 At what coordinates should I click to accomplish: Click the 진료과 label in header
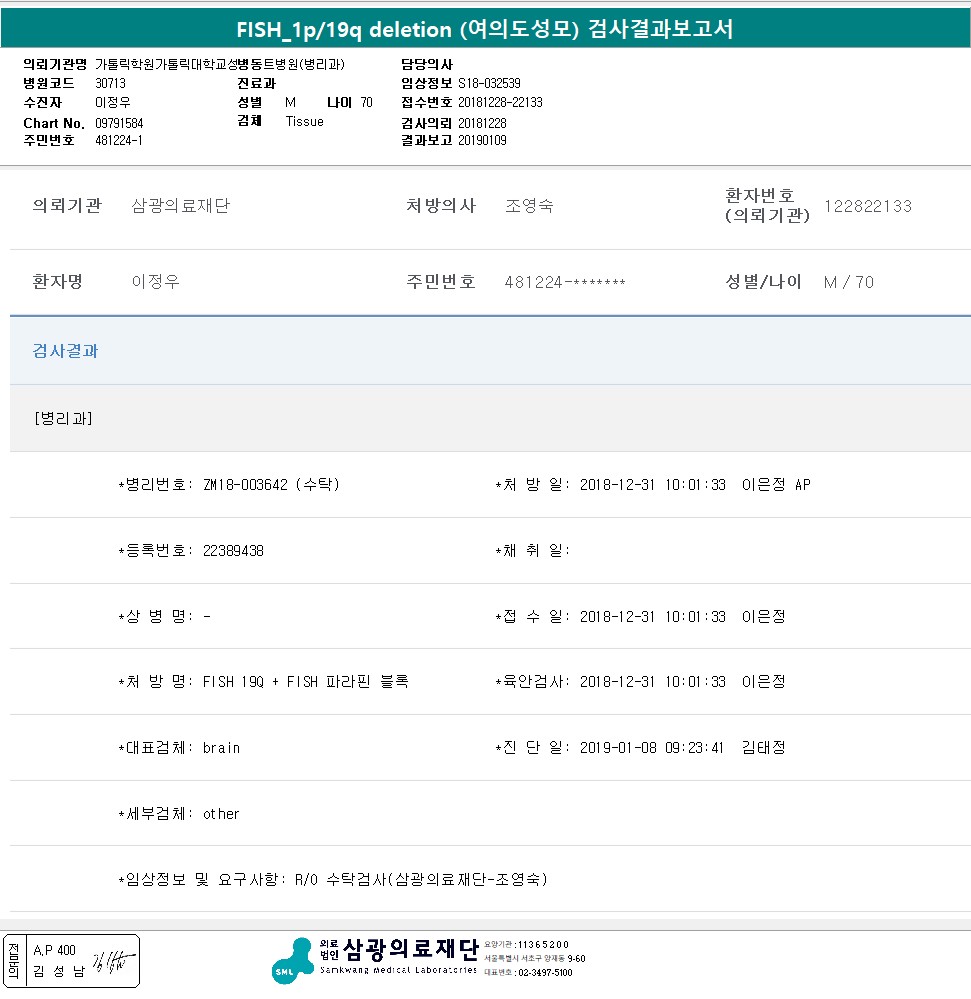tap(257, 83)
